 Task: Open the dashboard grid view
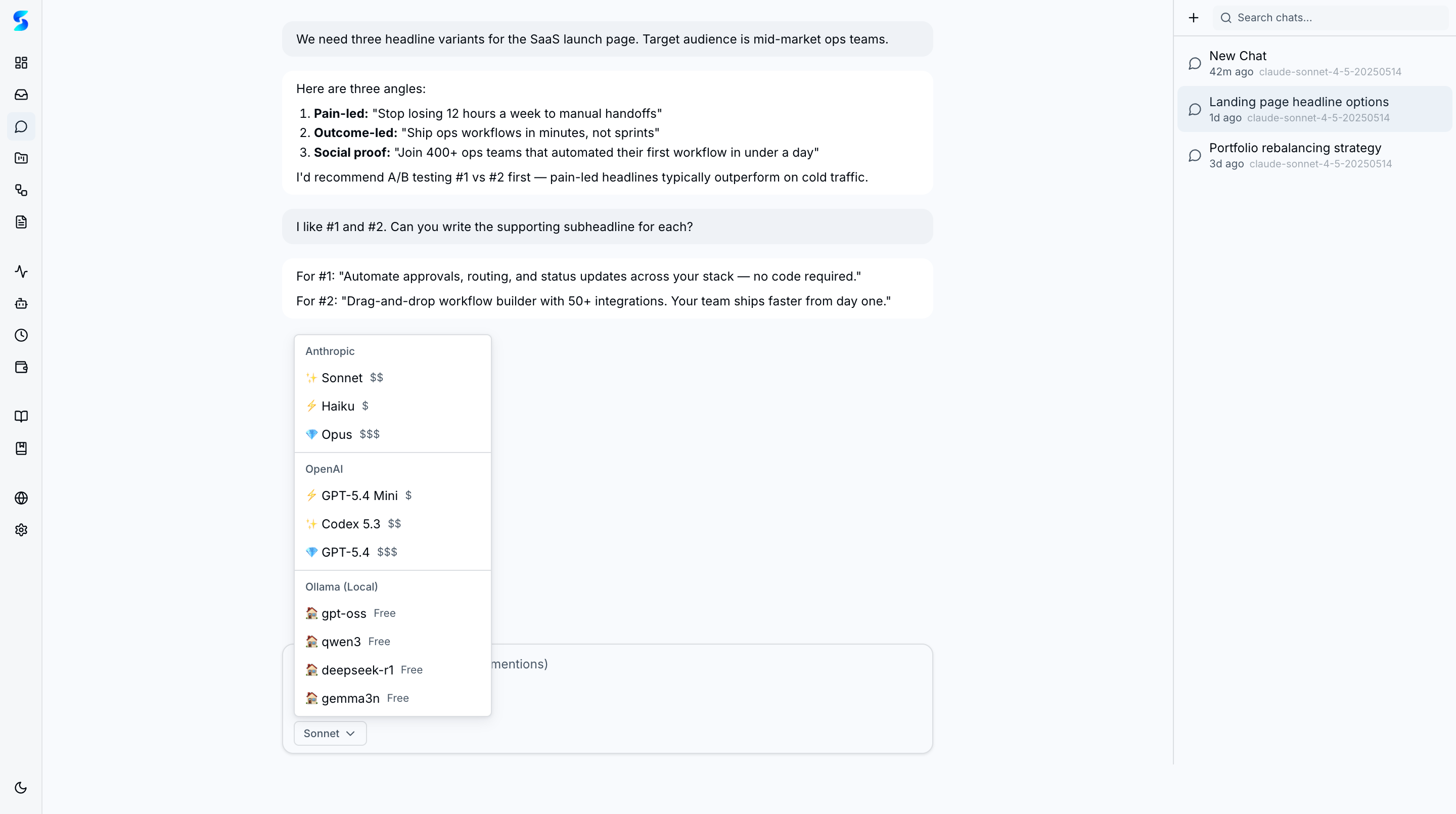click(21, 63)
